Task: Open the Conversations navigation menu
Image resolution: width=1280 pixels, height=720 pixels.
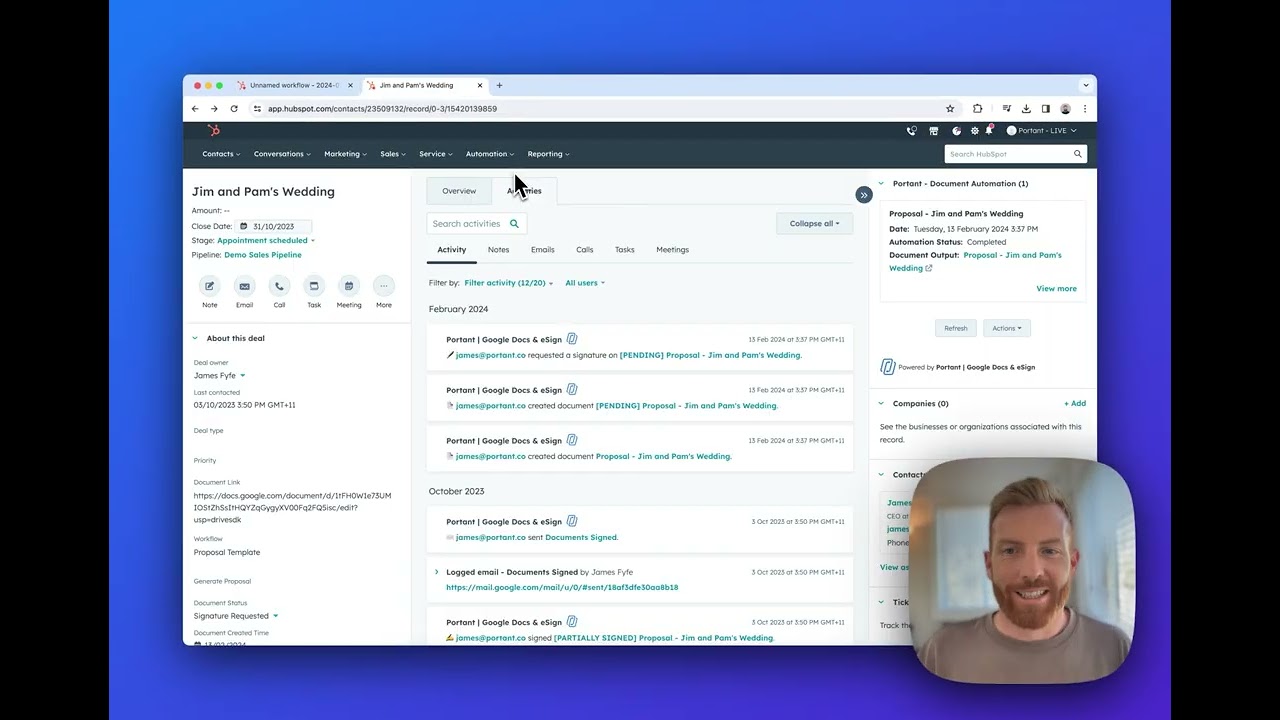Action: click(282, 154)
